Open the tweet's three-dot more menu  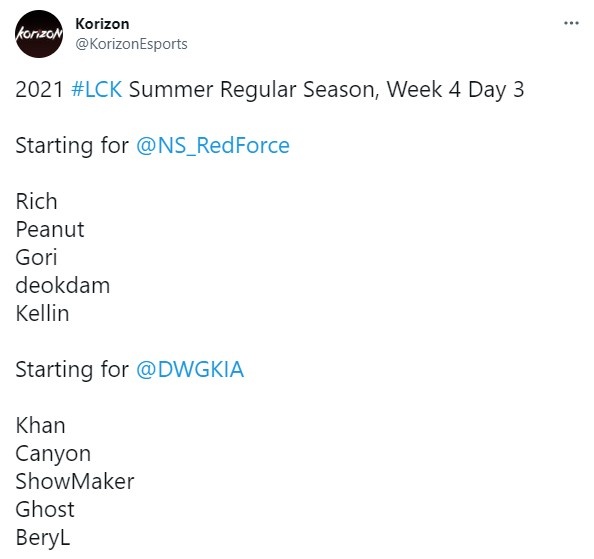click(x=571, y=23)
